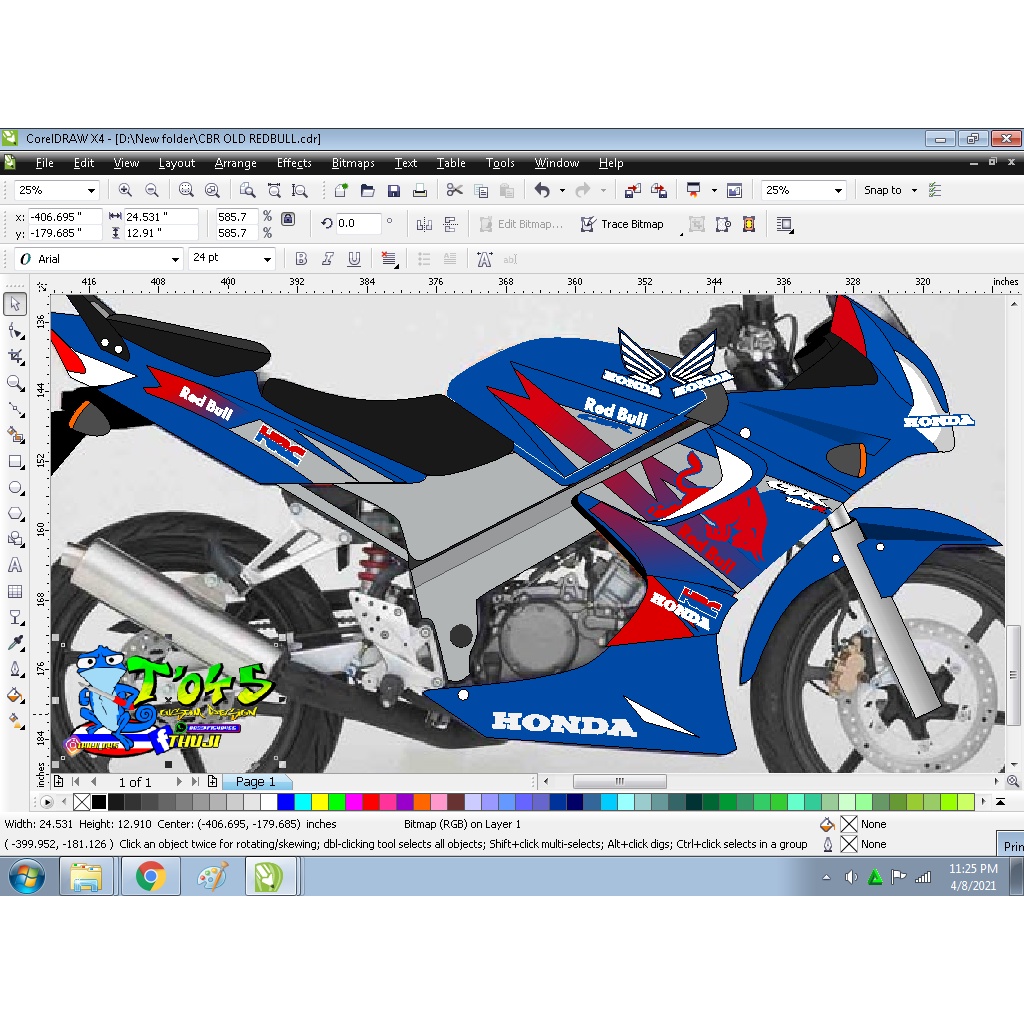Pick the yellow color swatch in palette
1024x1024 pixels.
click(320, 801)
